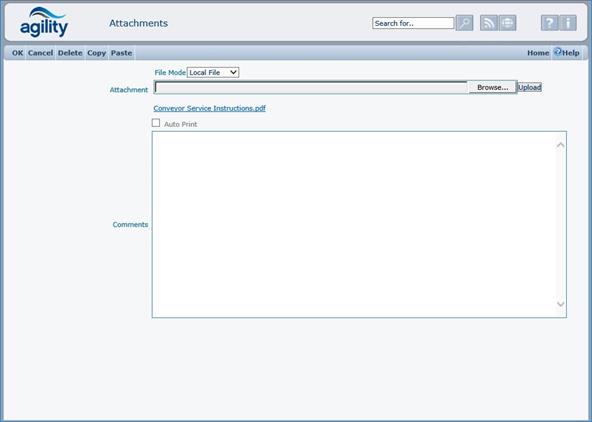Select OK in the toolbar

[17, 53]
